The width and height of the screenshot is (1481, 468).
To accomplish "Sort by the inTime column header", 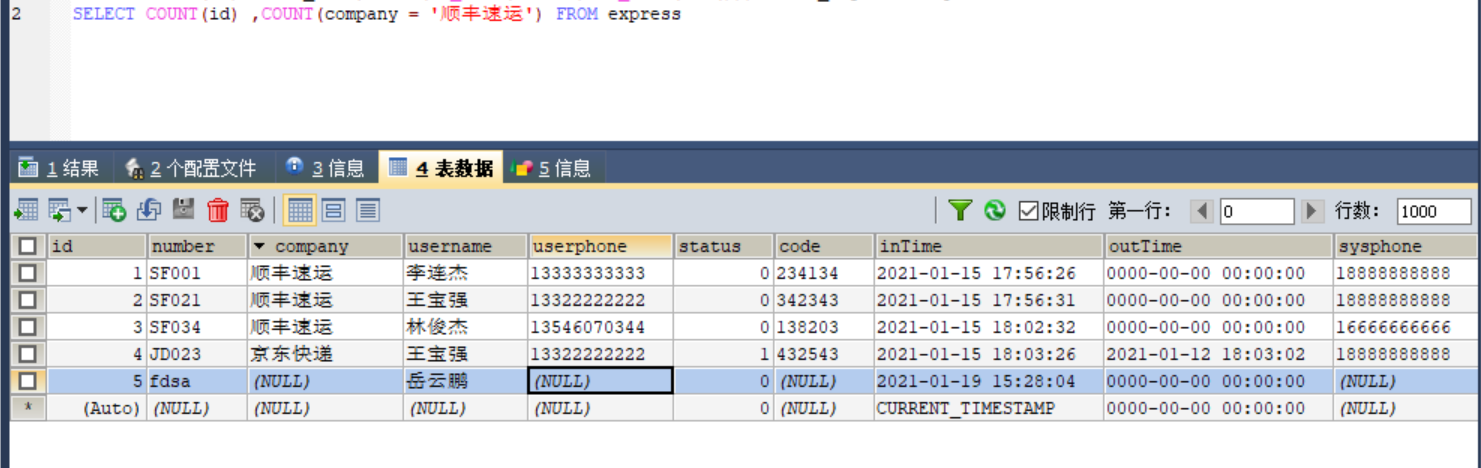I will pyautogui.click(x=990, y=246).
